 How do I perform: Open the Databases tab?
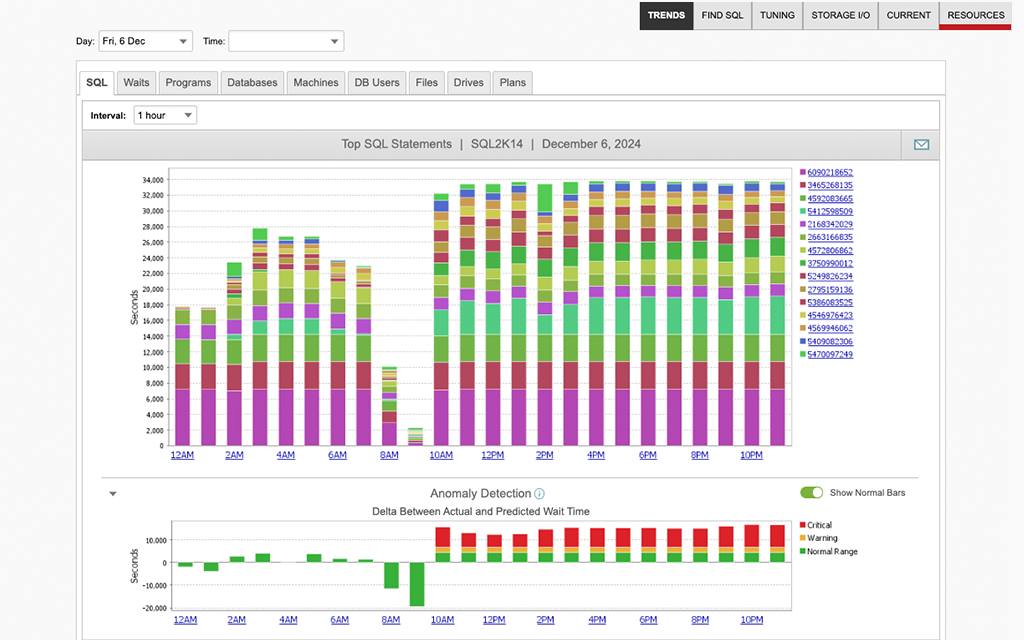pyautogui.click(x=252, y=82)
